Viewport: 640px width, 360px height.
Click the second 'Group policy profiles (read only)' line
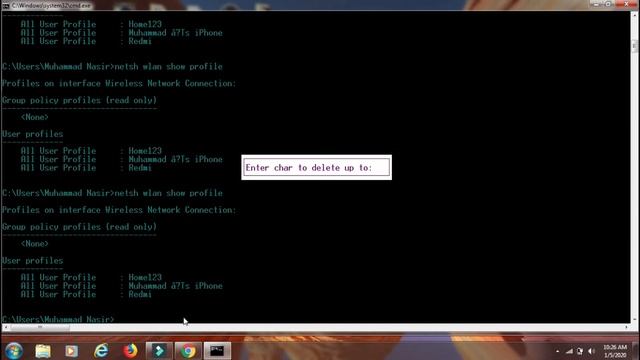[x=79, y=227]
